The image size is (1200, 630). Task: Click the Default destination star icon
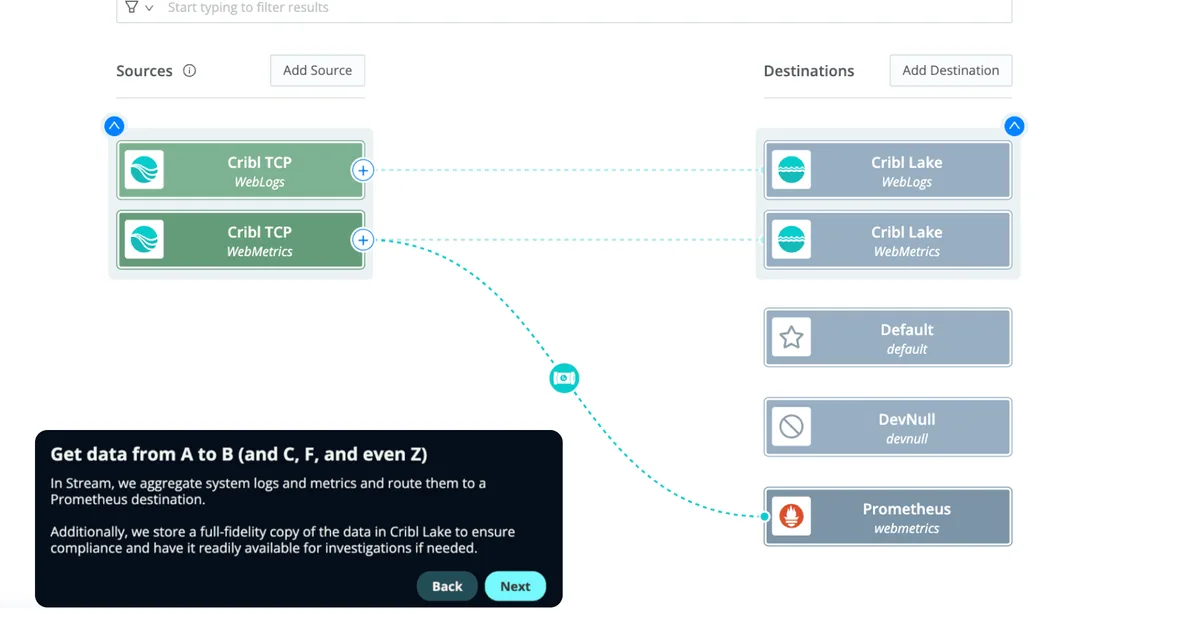click(791, 338)
